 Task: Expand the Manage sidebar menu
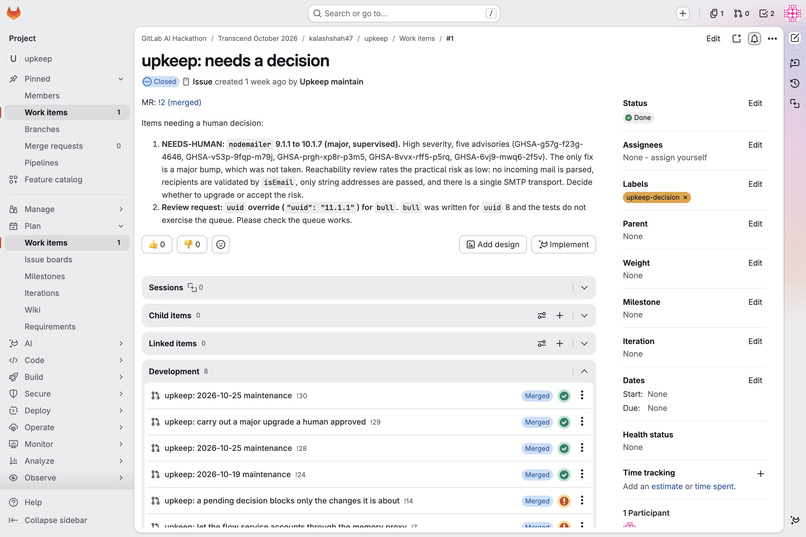[x=67, y=209]
